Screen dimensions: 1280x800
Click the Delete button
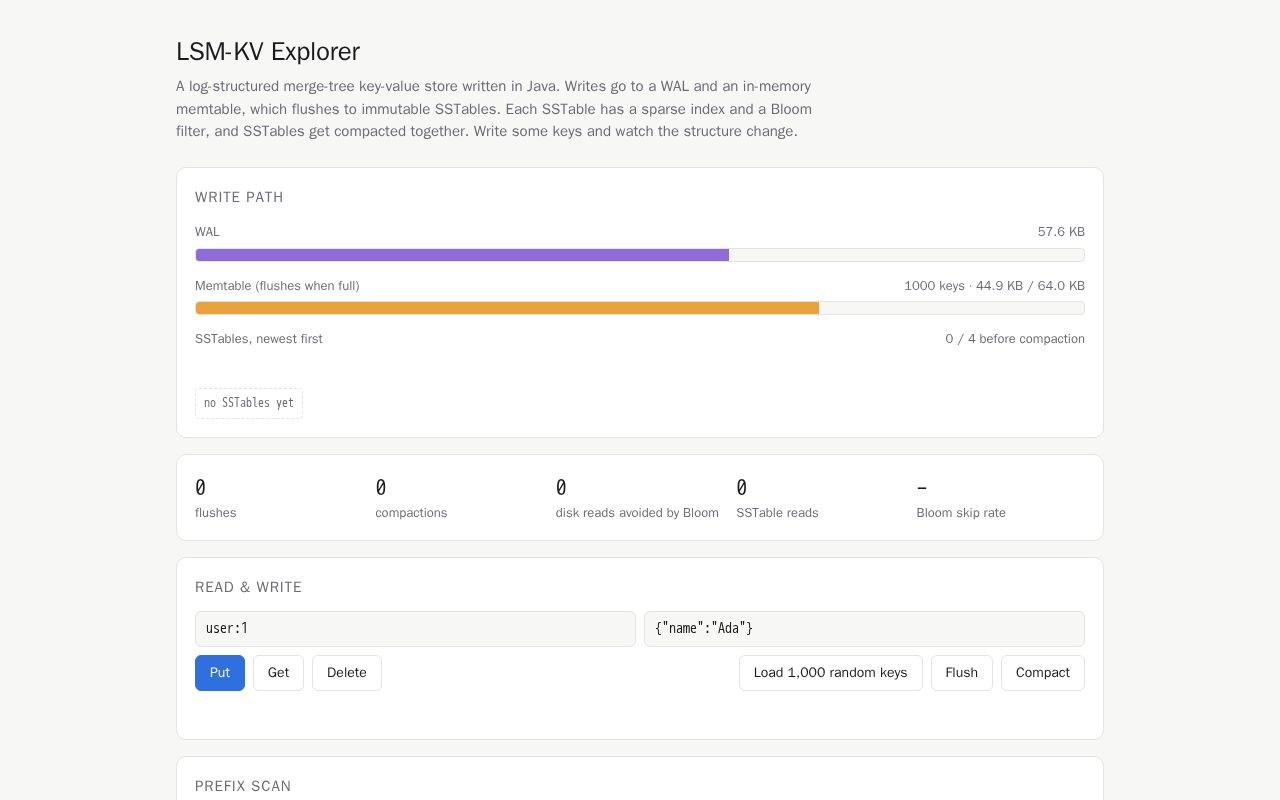[x=347, y=673]
